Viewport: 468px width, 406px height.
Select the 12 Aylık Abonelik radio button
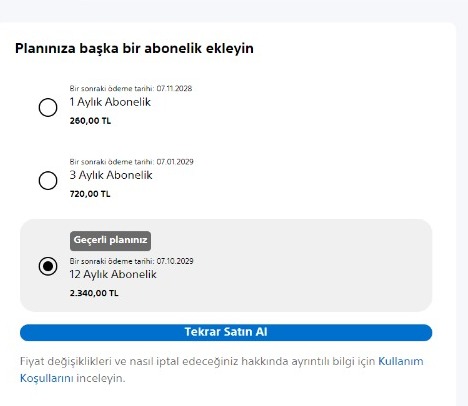coord(48,266)
